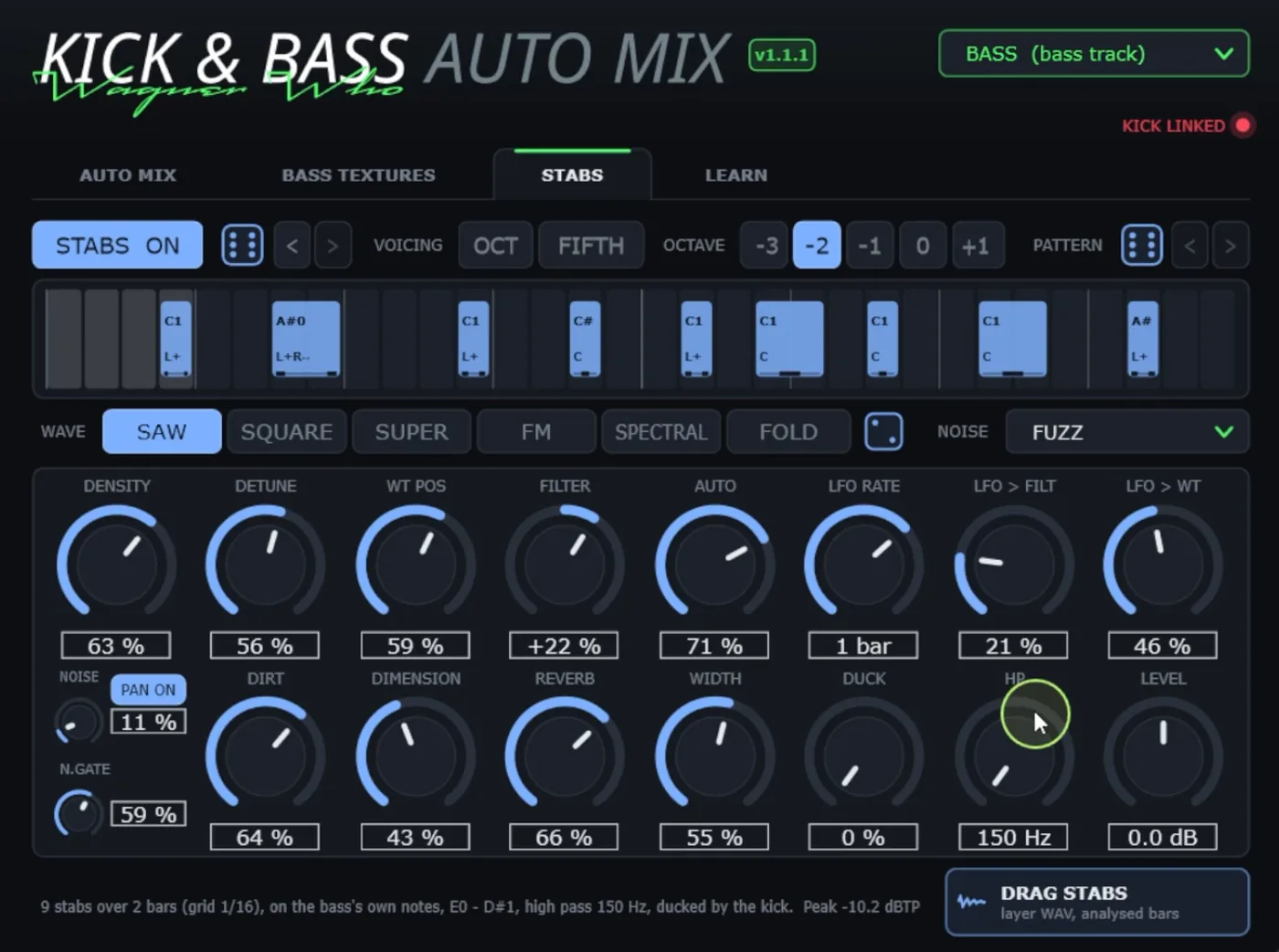Image resolution: width=1279 pixels, height=952 pixels.
Task: Click the KICK LINKED red indicator
Action: click(x=1242, y=125)
